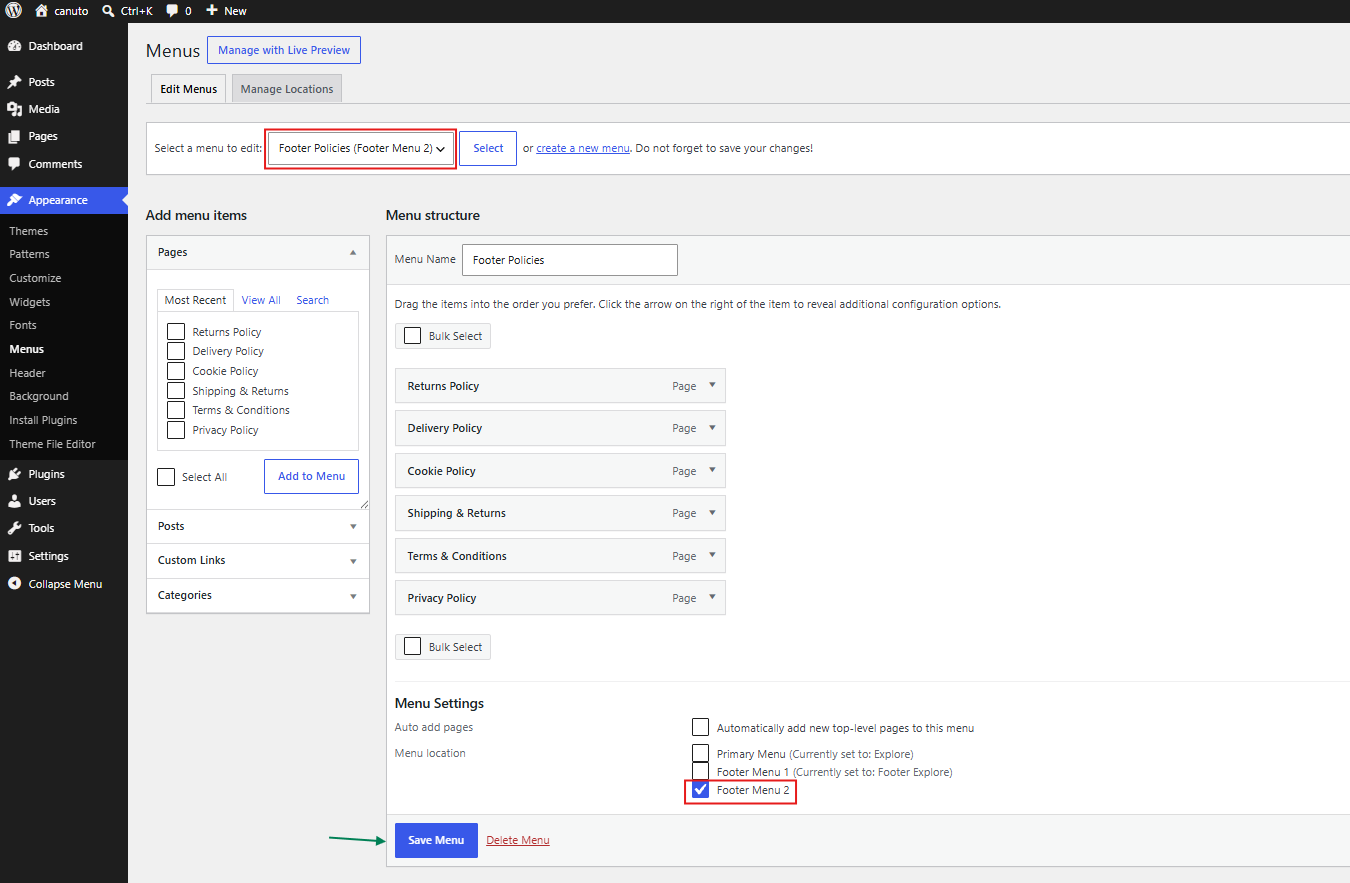Click the home icon beside canuto
The width and height of the screenshot is (1350, 883).
[x=41, y=11]
